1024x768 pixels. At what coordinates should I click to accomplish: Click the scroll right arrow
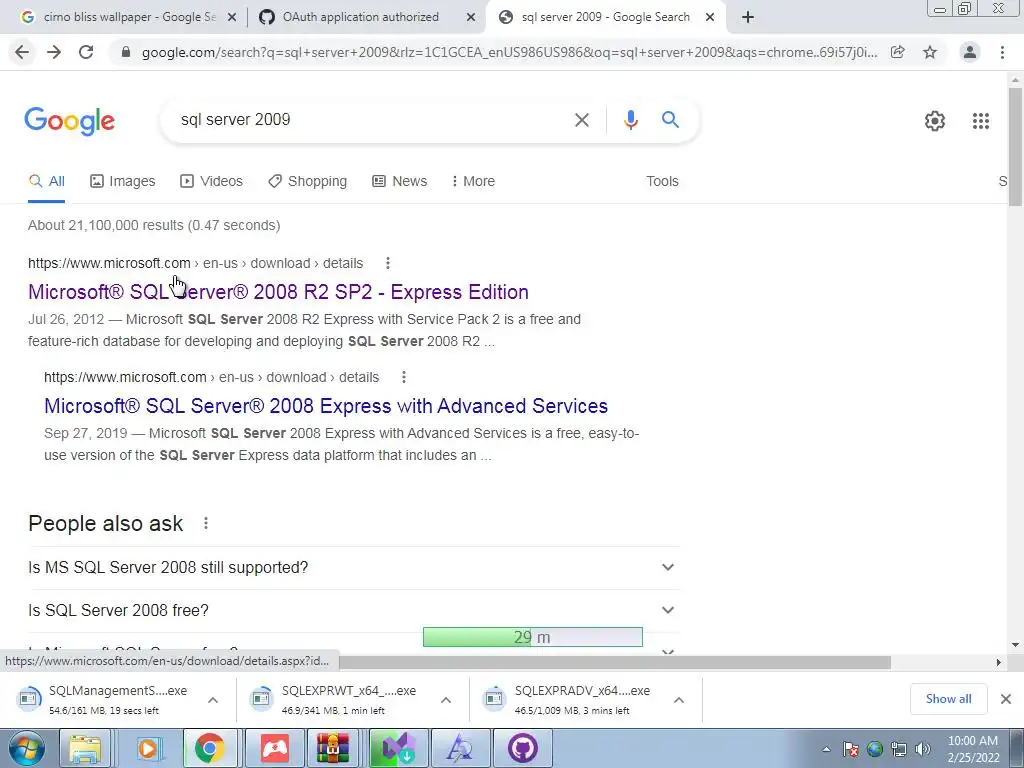998,662
